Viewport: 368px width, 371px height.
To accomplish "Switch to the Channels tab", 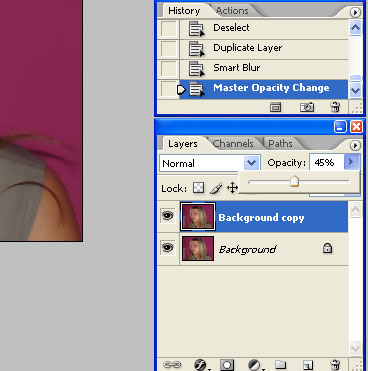I will click(x=233, y=144).
